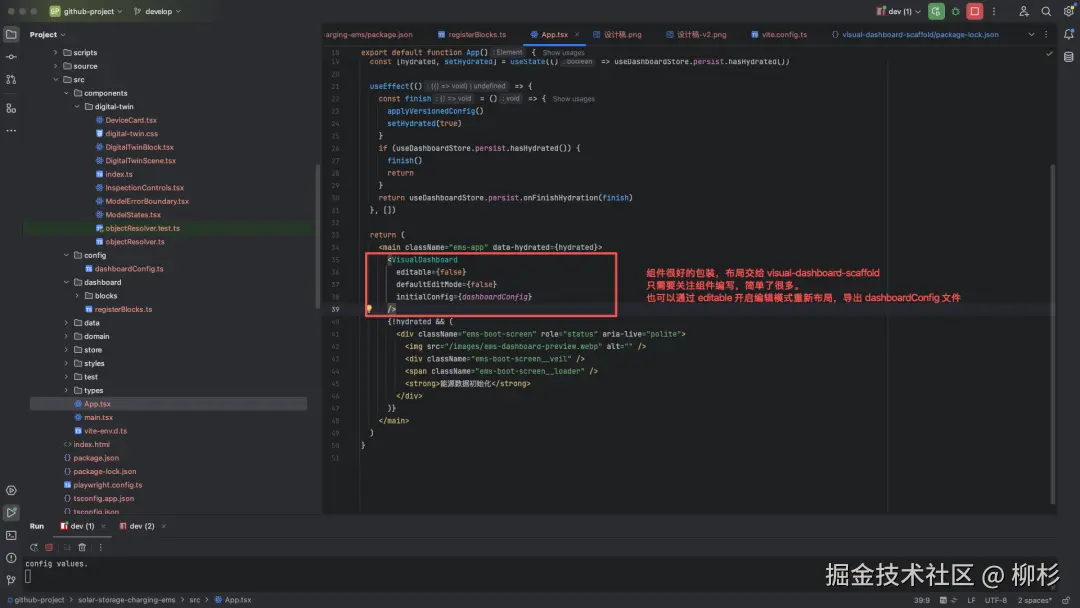The image size is (1080, 608).
Task: Open dashboardConfig.ts in project tree
Action: click(x=129, y=269)
